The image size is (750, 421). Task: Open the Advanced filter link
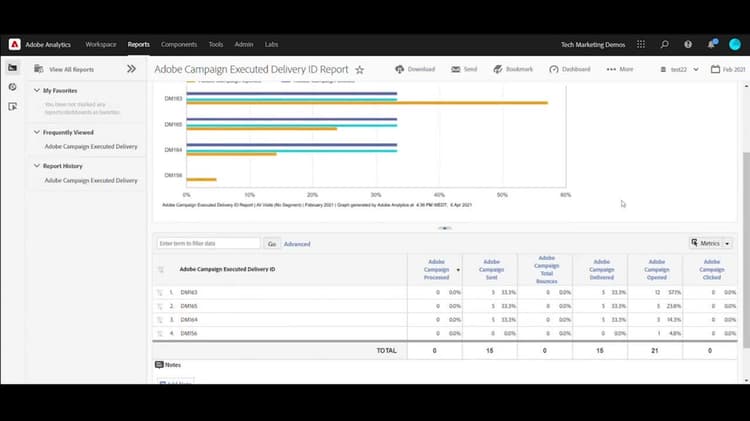(297, 244)
